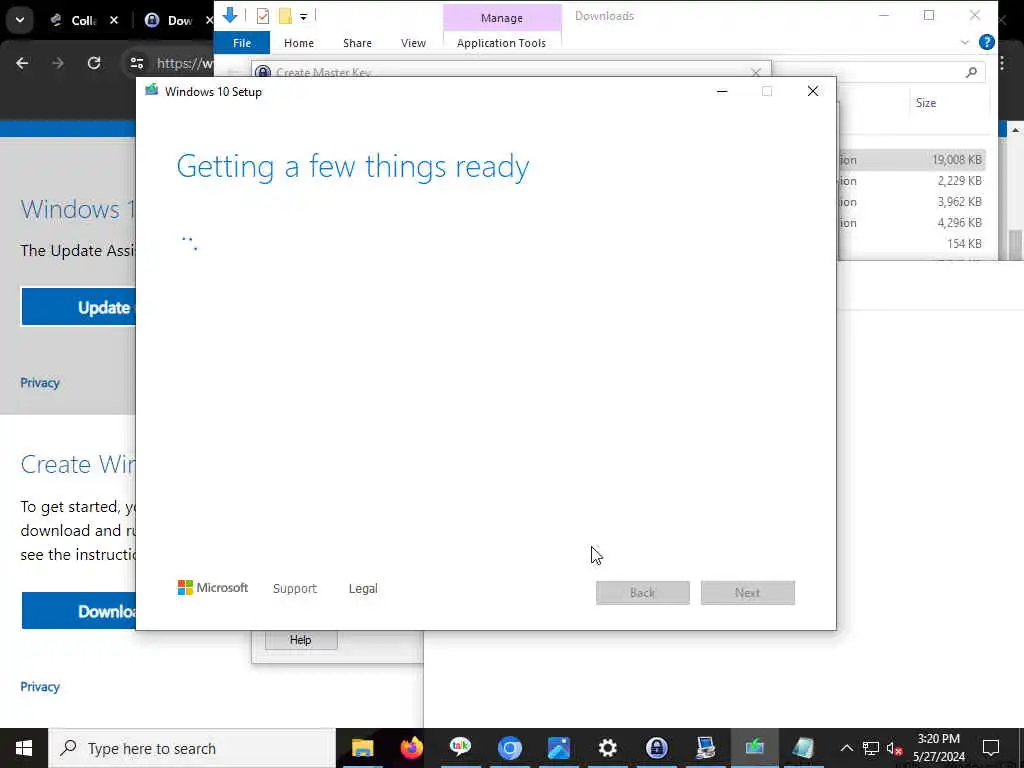This screenshot has height=768, width=1024.
Task: Open the Talk chat app in taskbar
Action: click(x=460, y=748)
